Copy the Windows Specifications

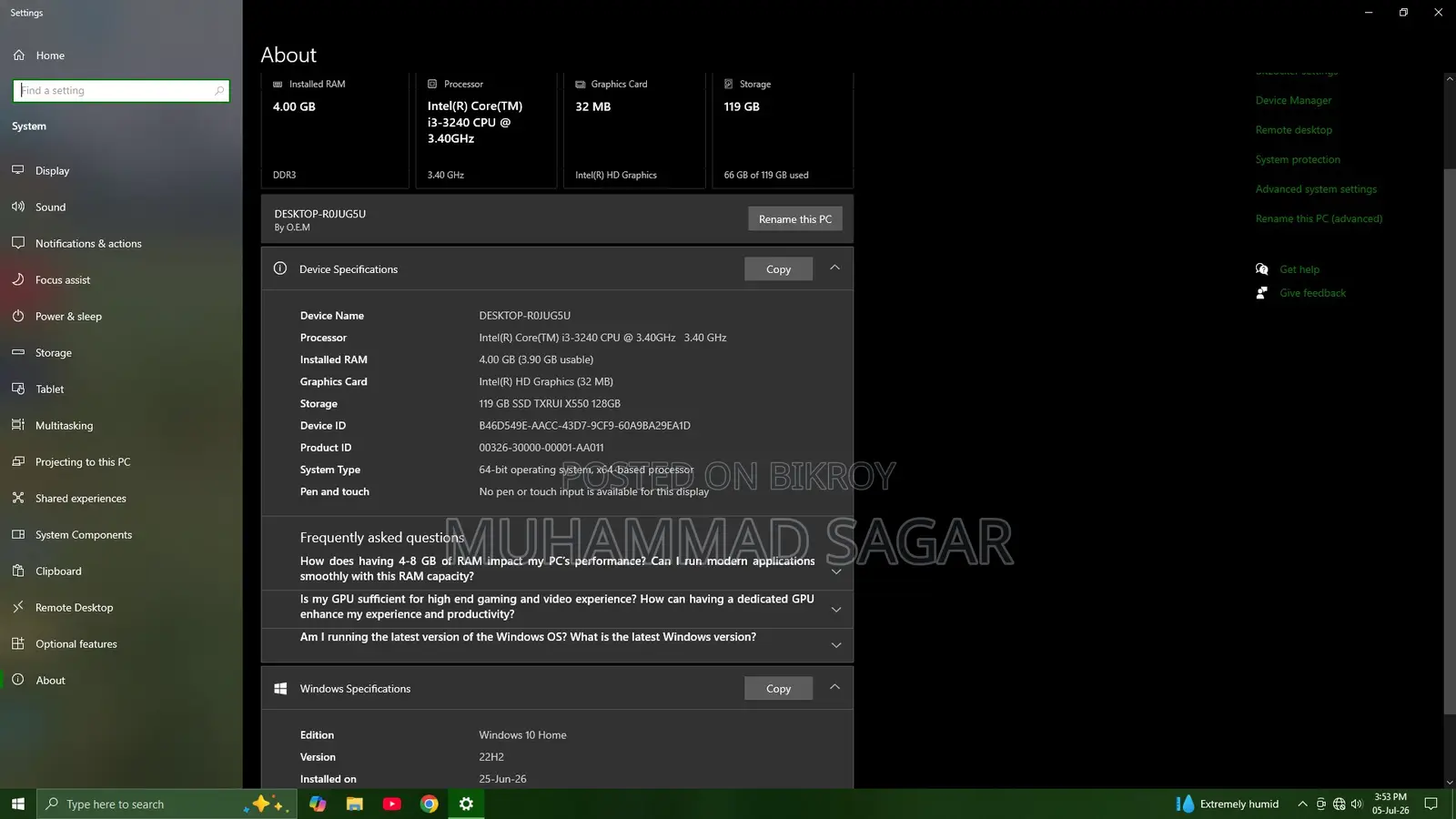(x=778, y=688)
